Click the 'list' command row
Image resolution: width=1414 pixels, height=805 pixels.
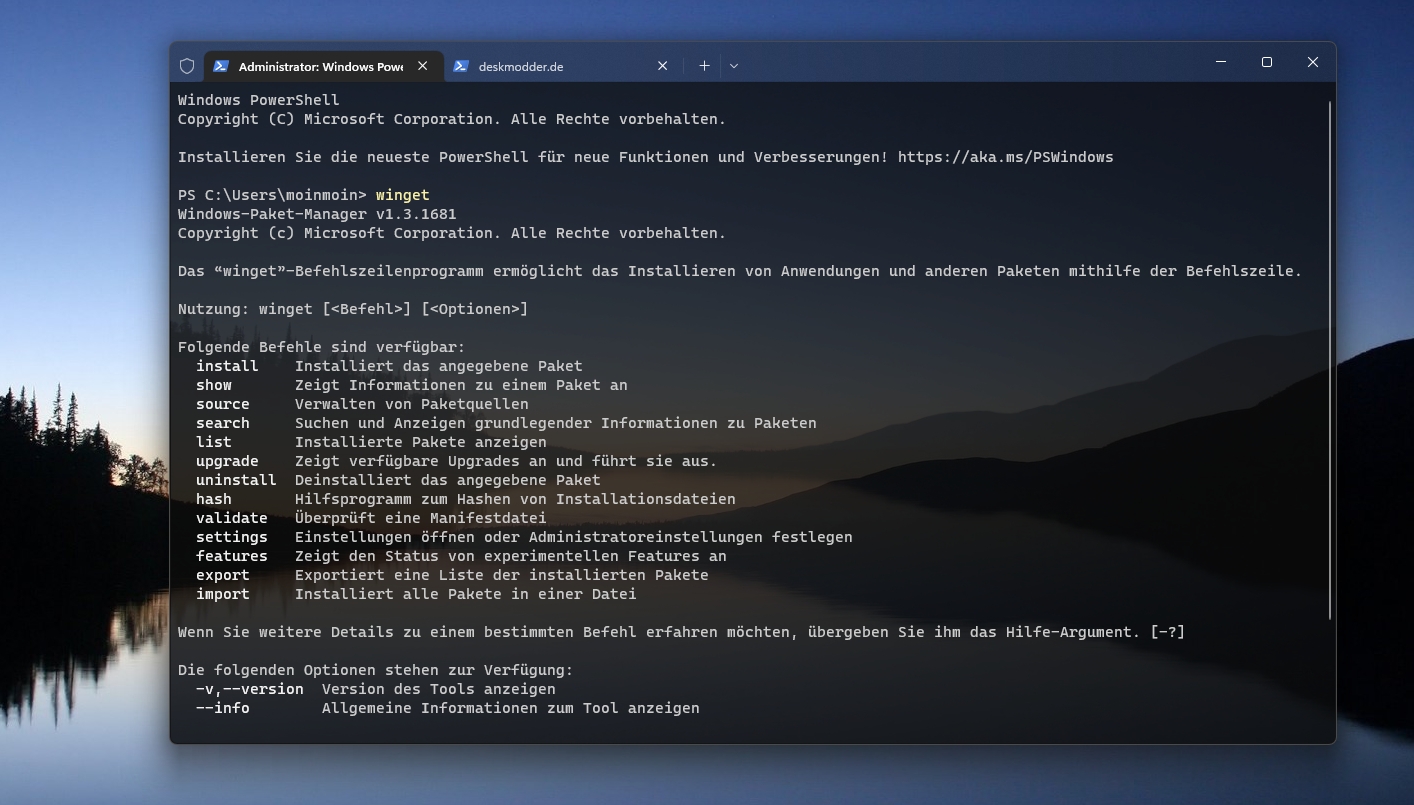click(371, 442)
